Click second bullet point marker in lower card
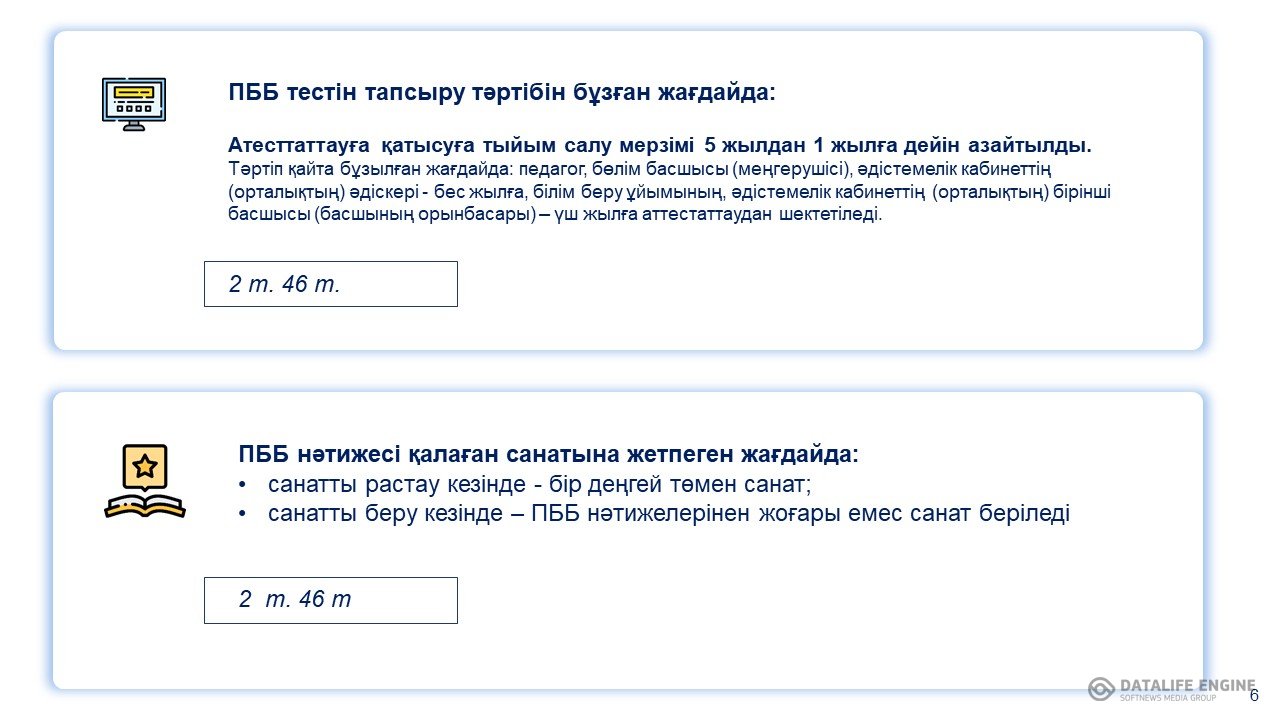 point(243,515)
